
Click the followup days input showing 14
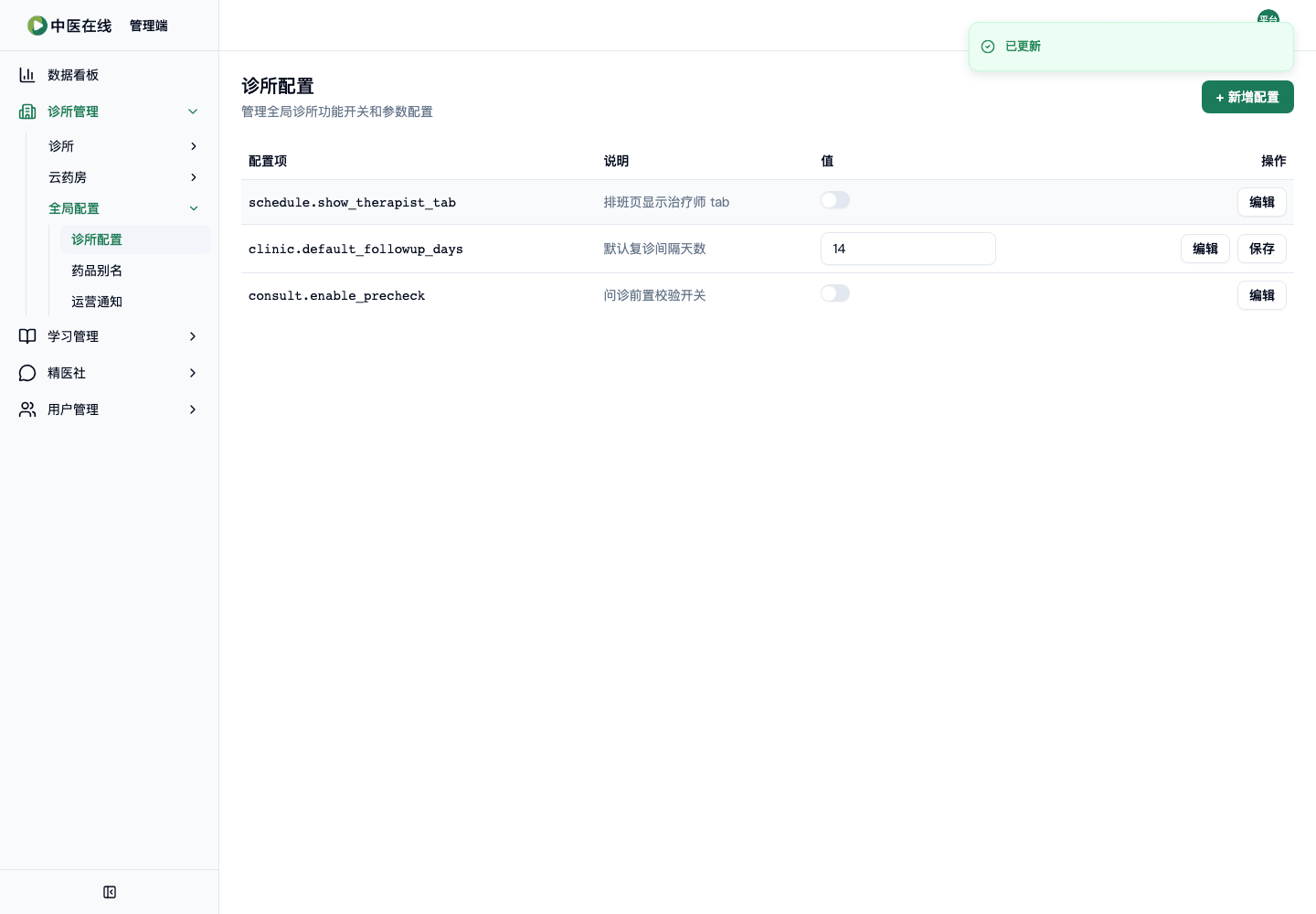click(x=908, y=249)
